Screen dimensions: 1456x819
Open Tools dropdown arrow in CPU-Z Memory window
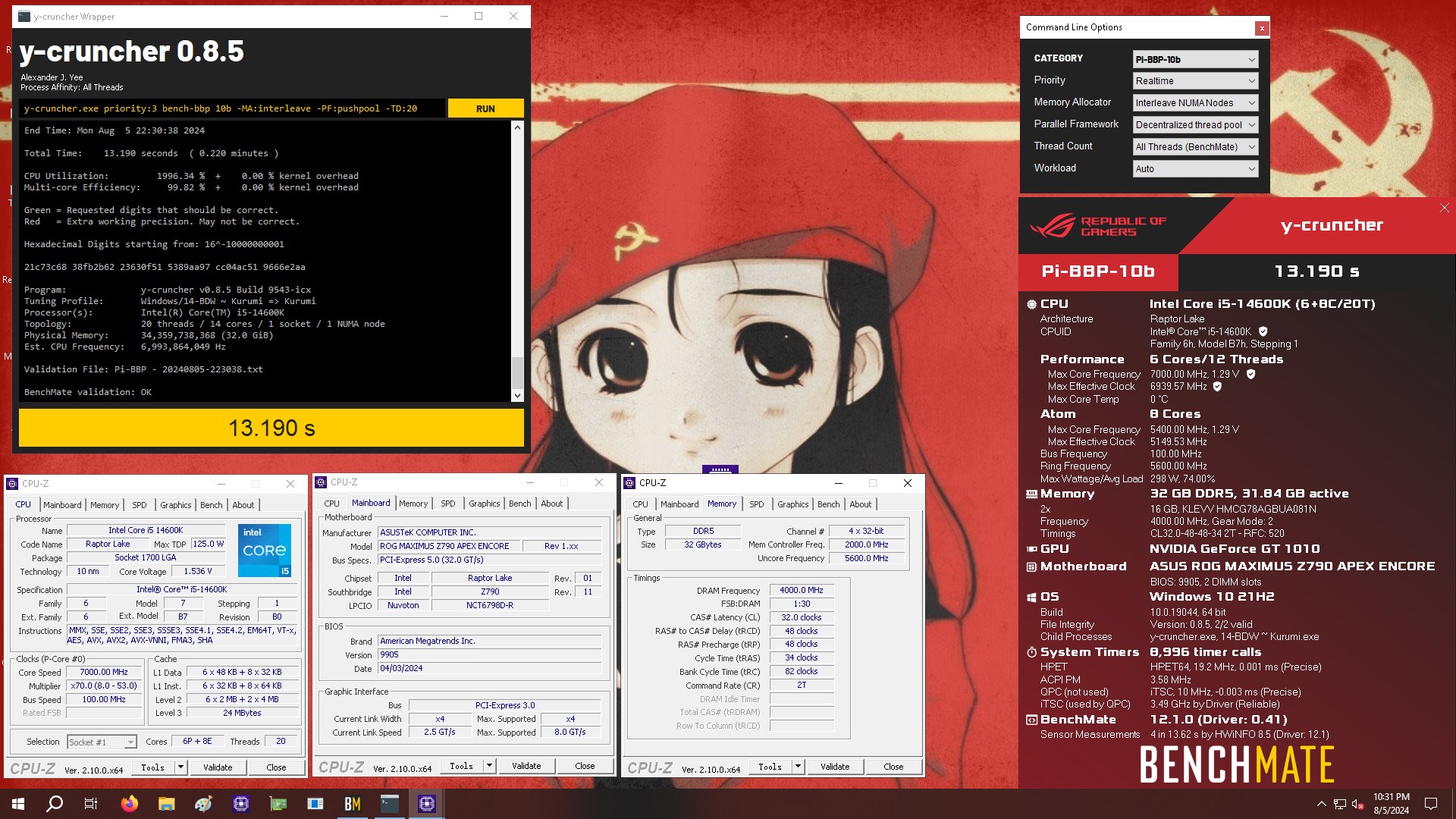click(798, 767)
